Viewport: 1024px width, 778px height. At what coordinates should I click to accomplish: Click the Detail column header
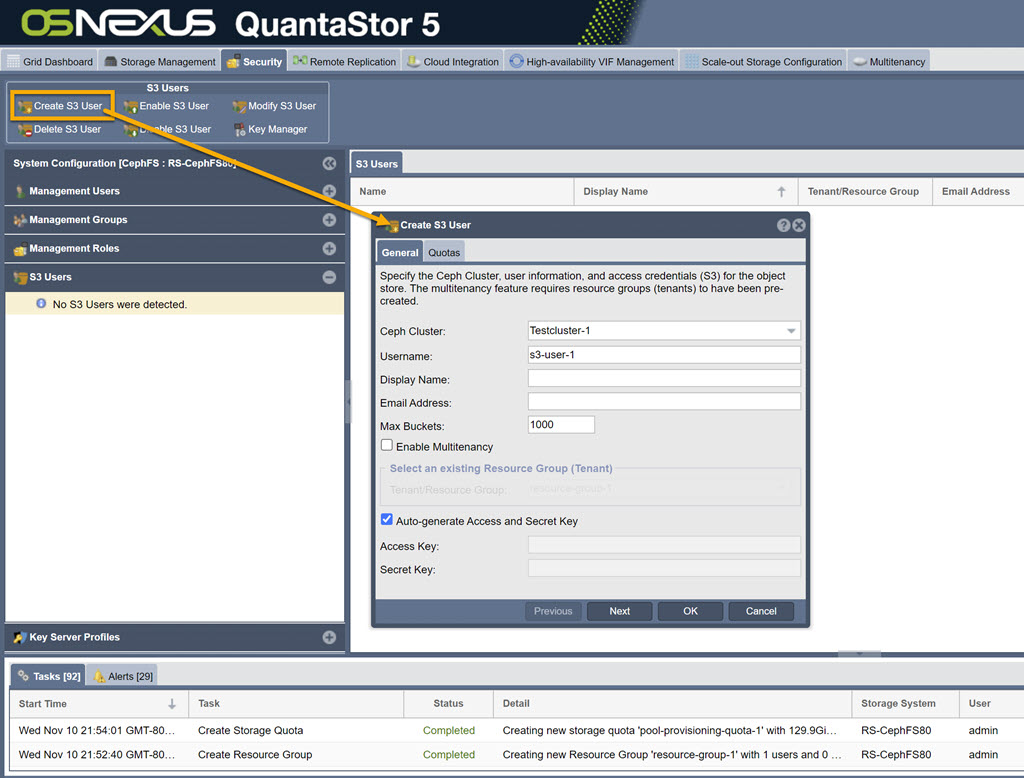pyautogui.click(x=672, y=704)
